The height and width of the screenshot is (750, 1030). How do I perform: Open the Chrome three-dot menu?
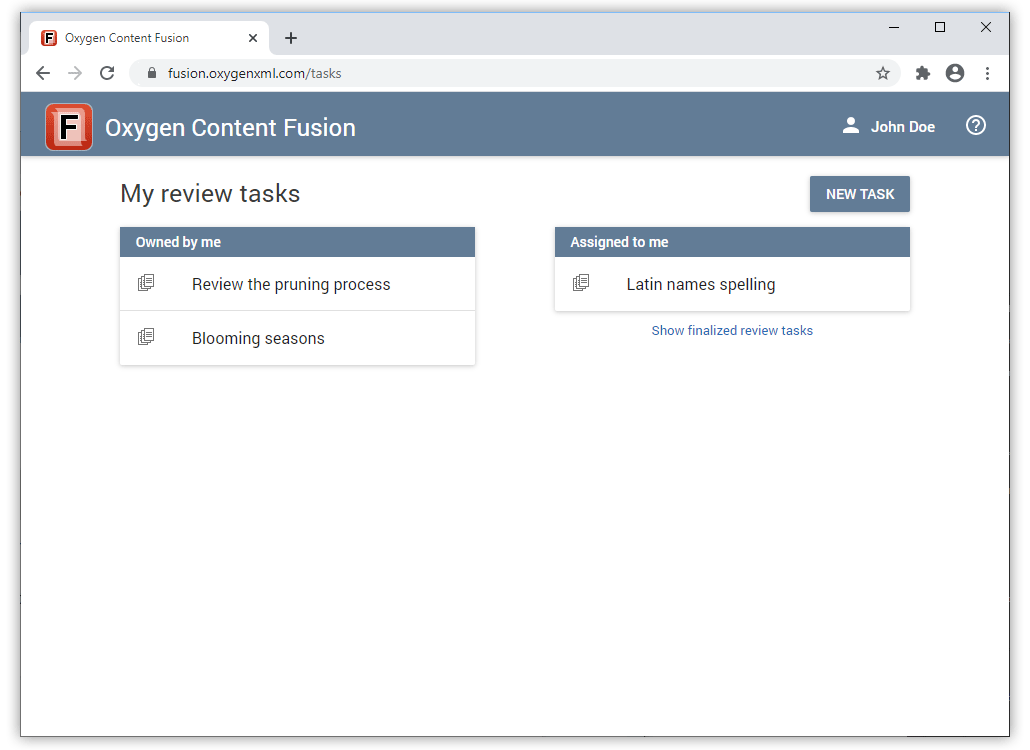[x=987, y=73]
